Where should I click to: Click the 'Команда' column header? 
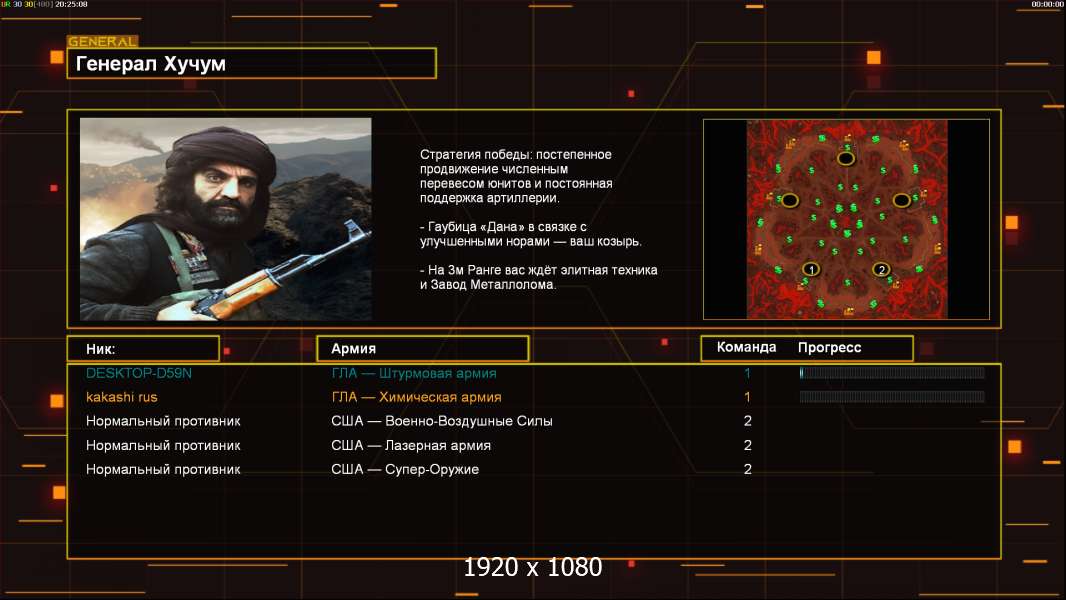point(746,347)
